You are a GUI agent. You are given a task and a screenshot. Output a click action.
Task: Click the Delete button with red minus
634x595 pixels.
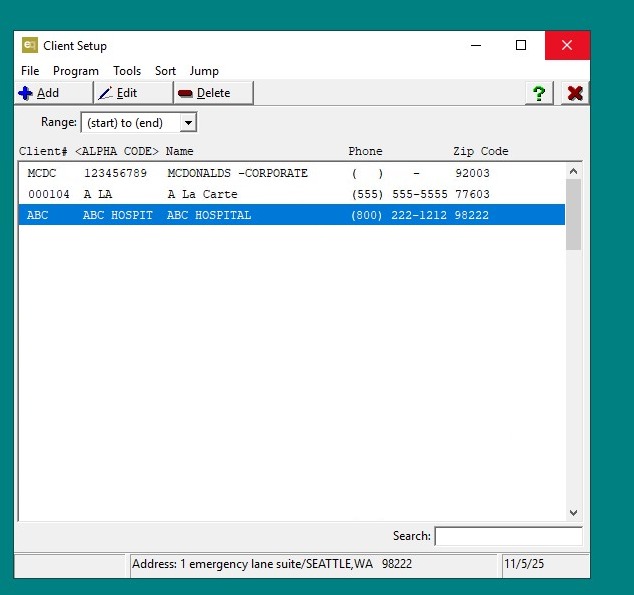213,93
